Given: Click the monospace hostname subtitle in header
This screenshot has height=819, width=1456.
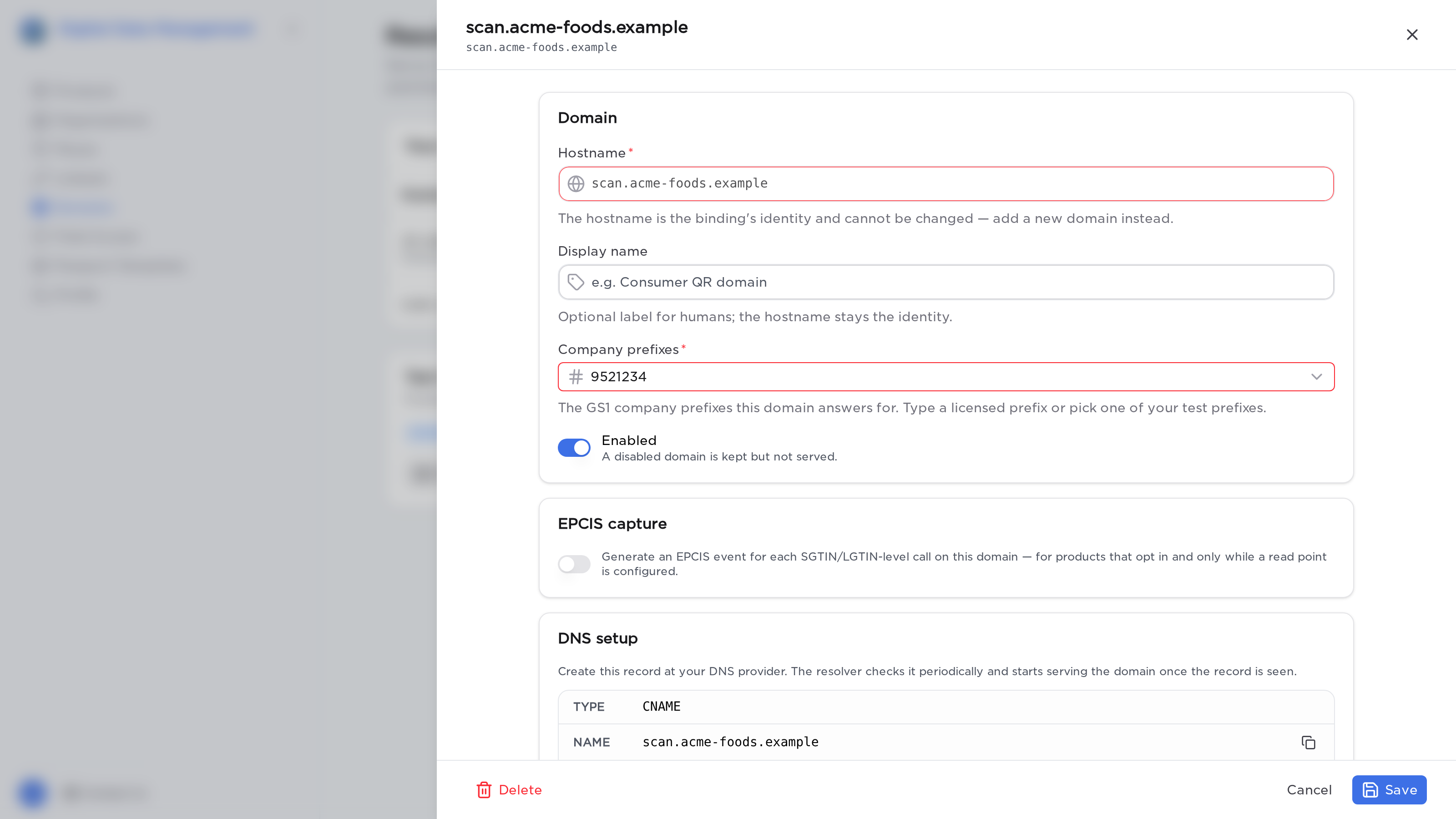Looking at the screenshot, I should pos(541,47).
